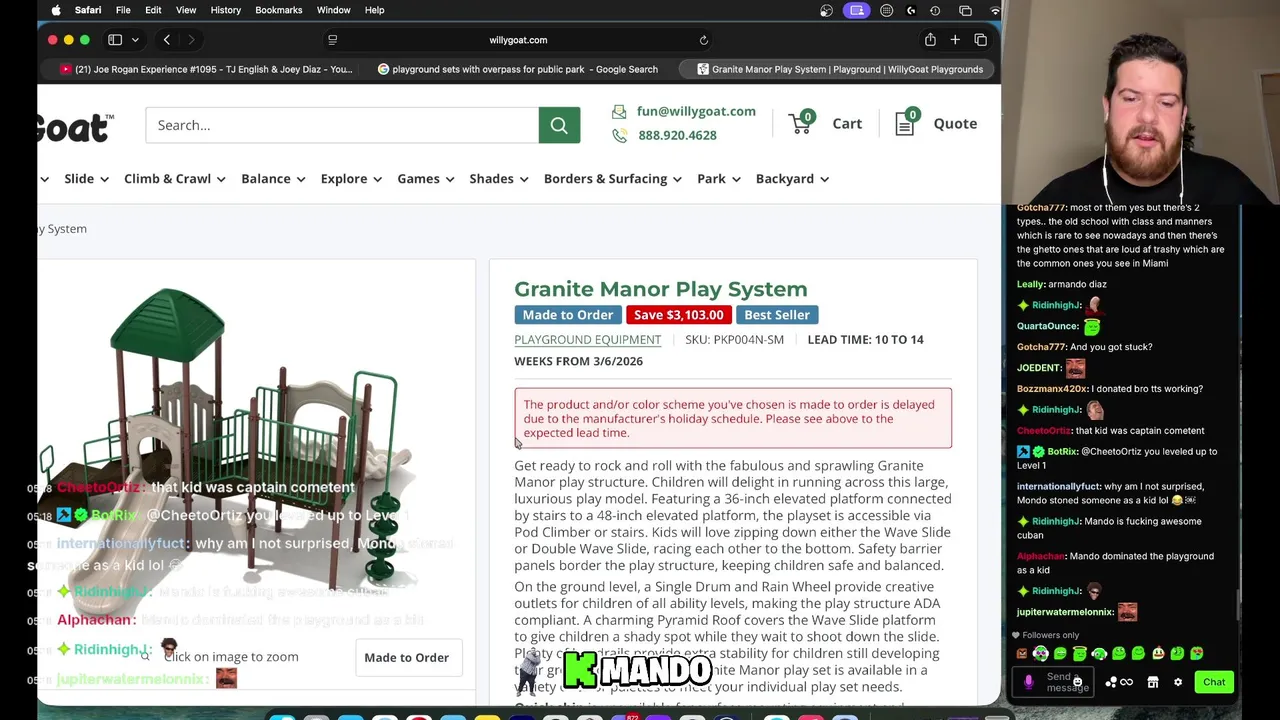
Task: Click the Quote link
Action: tap(955, 124)
